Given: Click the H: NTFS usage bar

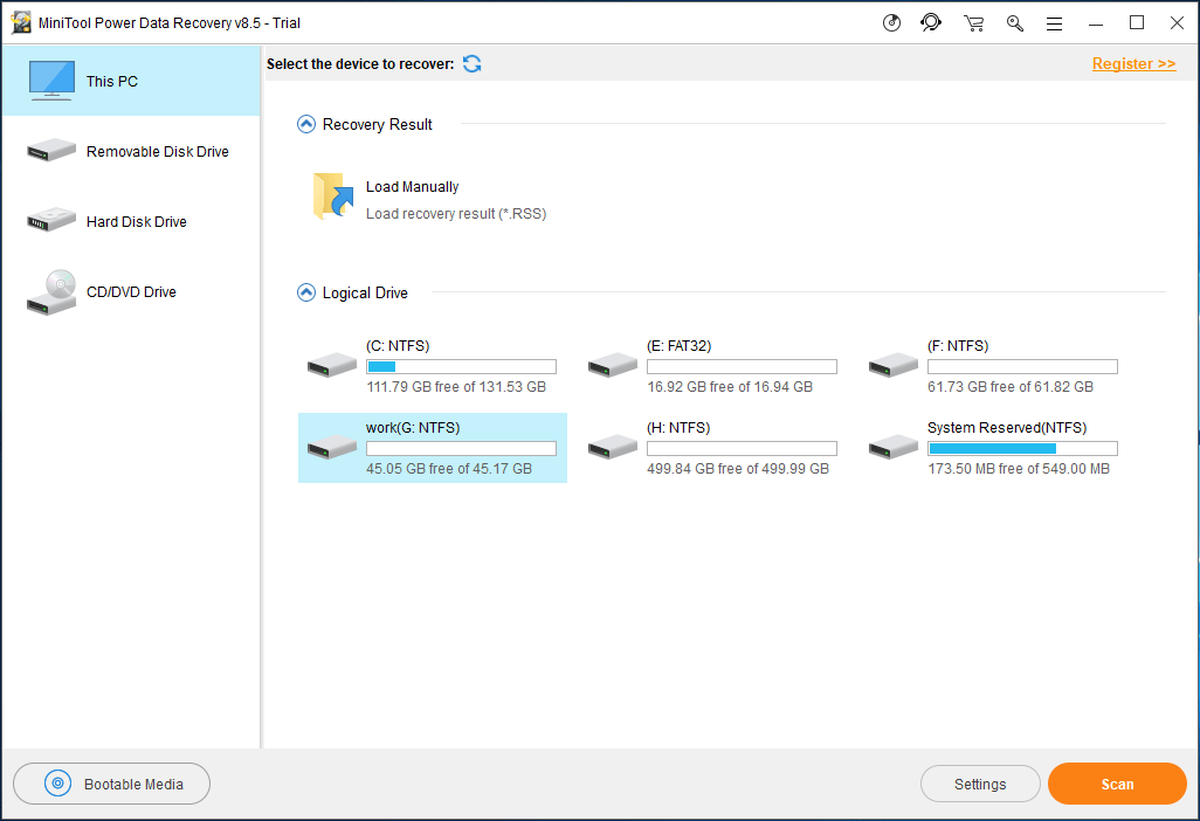Looking at the screenshot, I should click(x=742, y=449).
